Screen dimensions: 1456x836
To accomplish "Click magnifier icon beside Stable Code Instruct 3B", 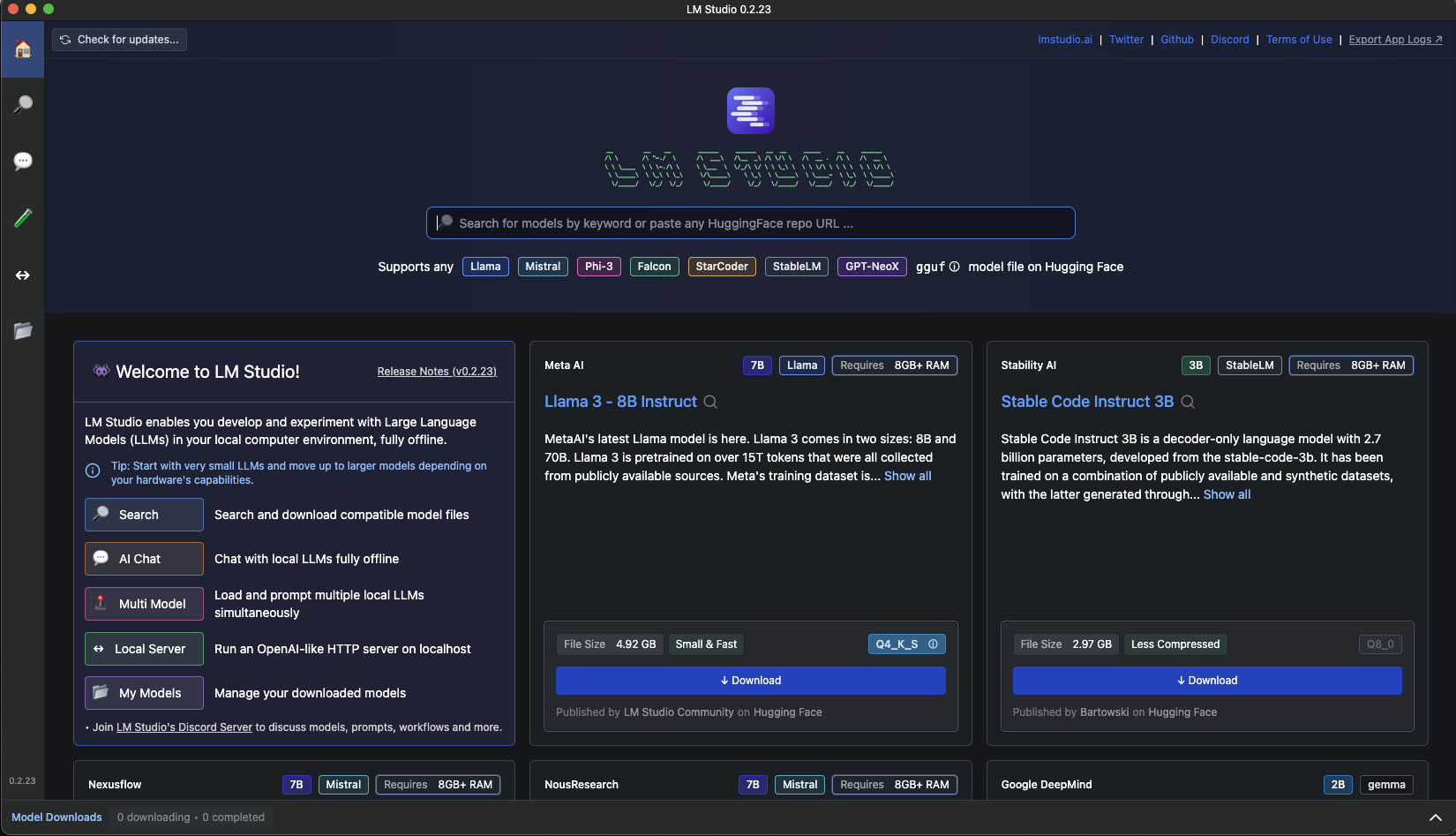I will (x=1188, y=402).
